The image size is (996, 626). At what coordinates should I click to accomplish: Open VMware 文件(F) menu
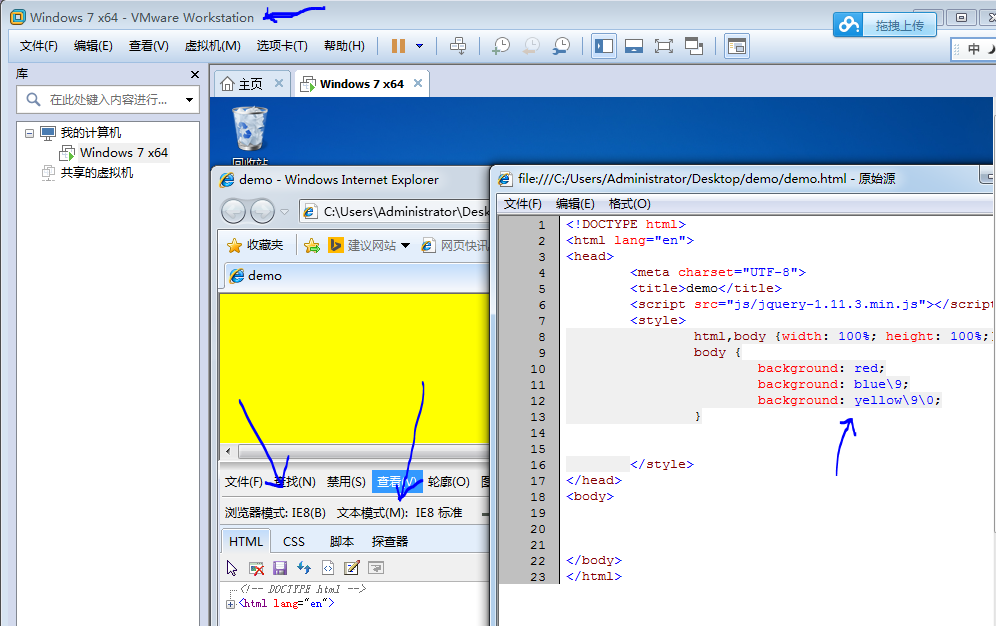click(x=39, y=46)
